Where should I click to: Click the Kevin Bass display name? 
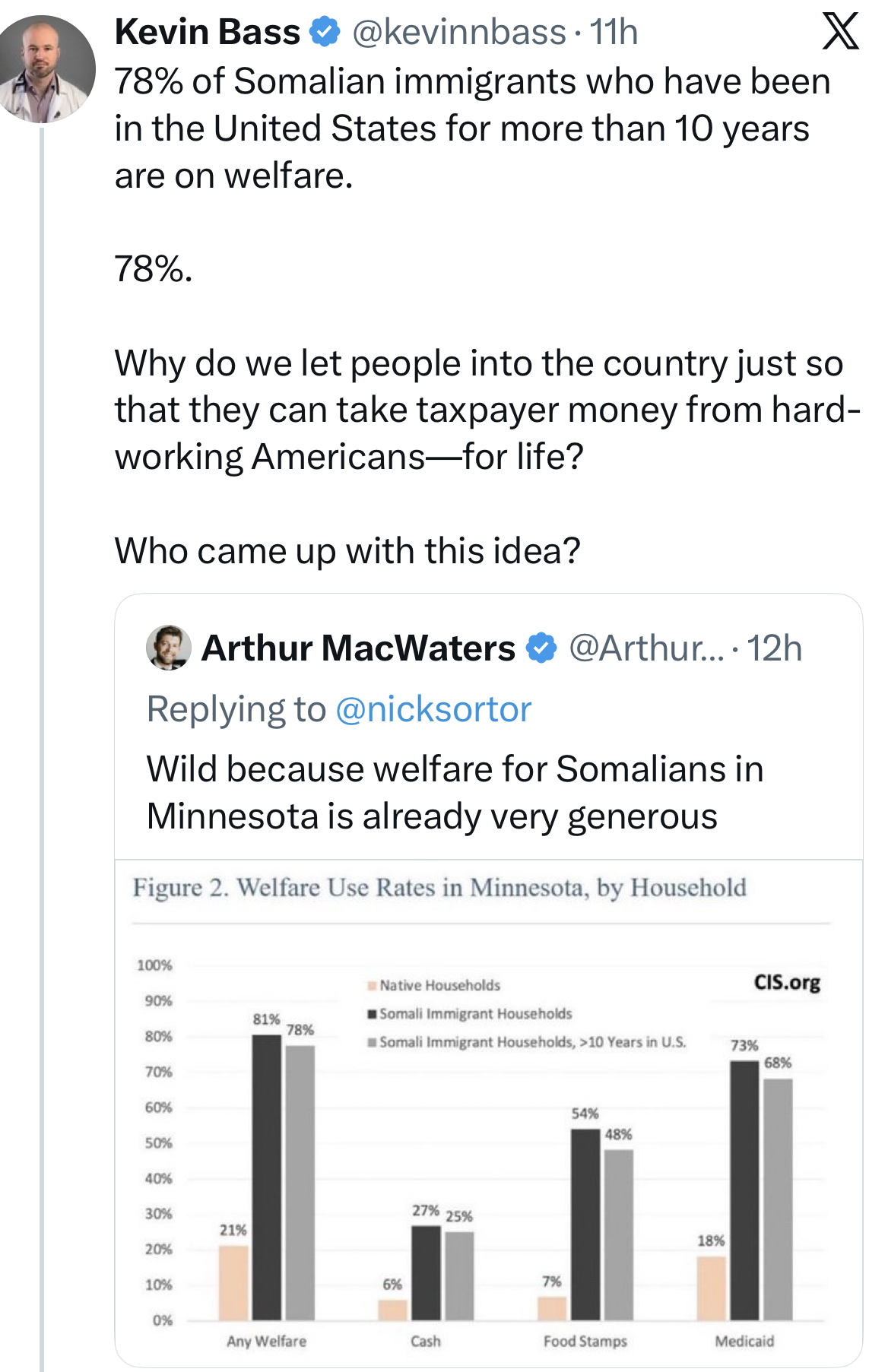[x=208, y=33]
